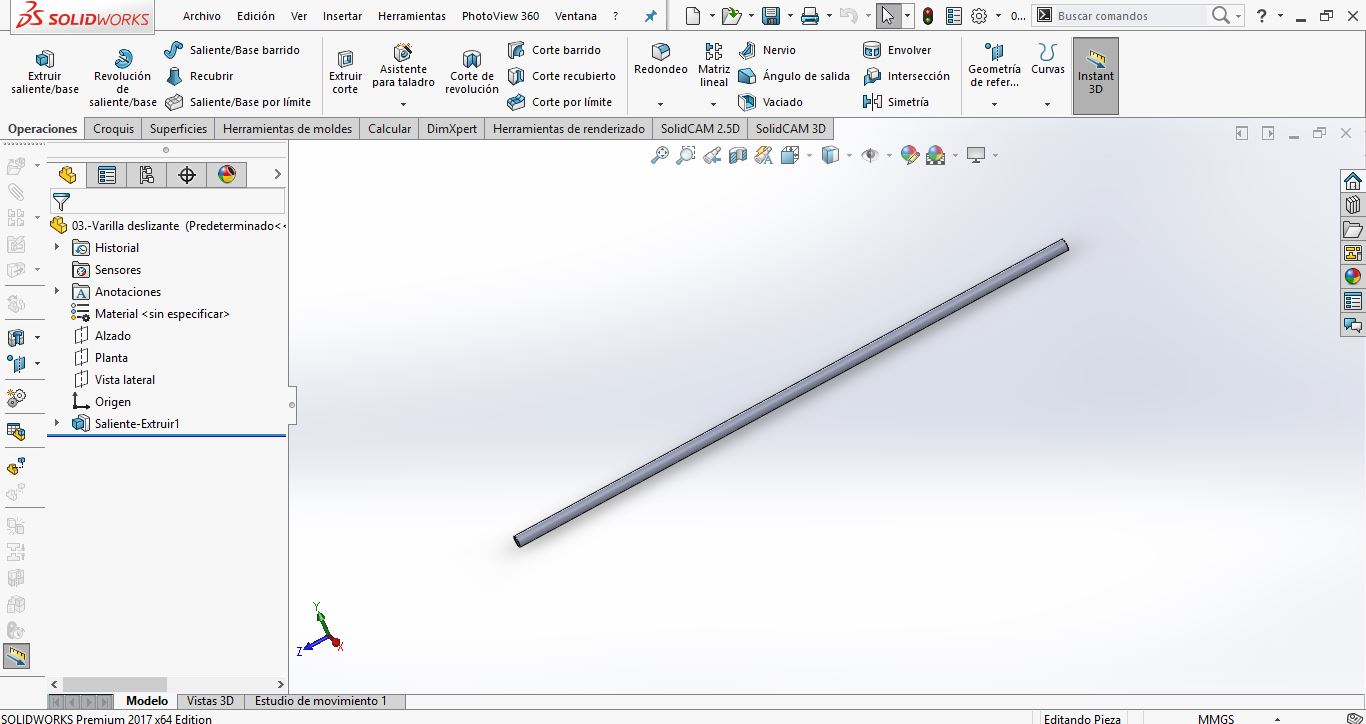Image resolution: width=1366 pixels, height=724 pixels.
Task: Click the Extruir corte tool
Action: (x=346, y=72)
